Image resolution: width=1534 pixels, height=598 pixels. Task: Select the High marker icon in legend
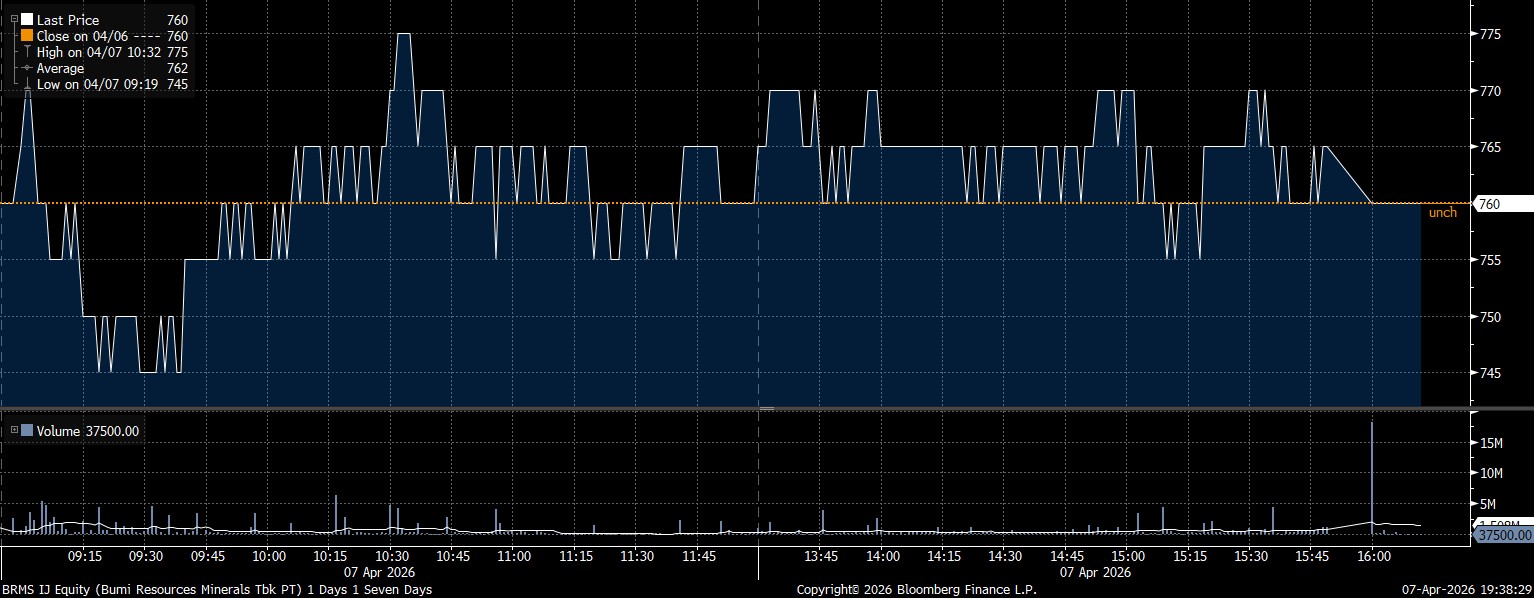click(x=27, y=52)
